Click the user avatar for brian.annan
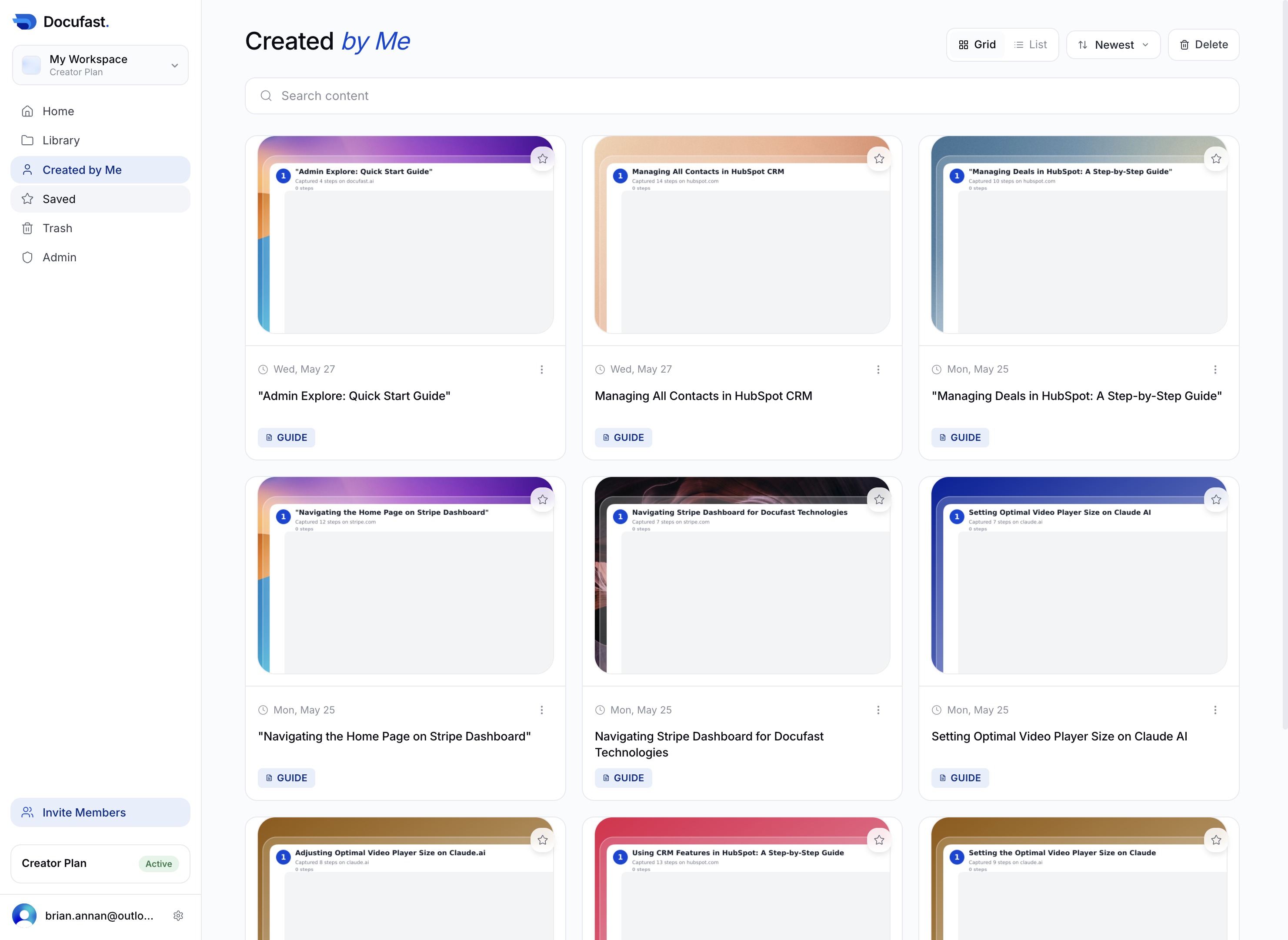 point(24,916)
